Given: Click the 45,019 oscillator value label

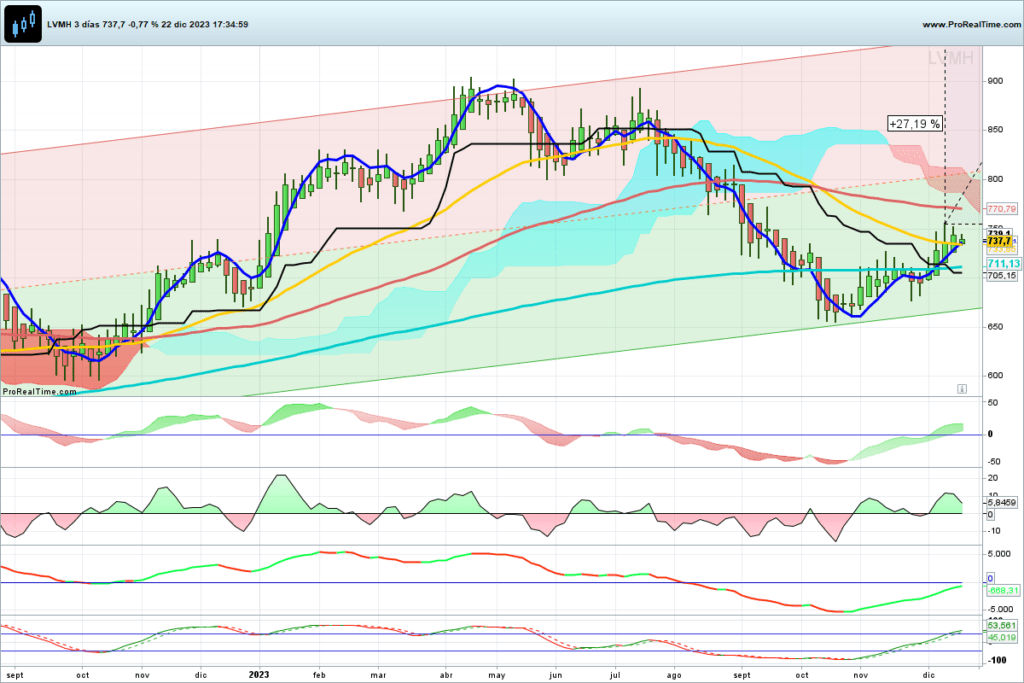Looking at the screenshot, I should pos(1001,637).
